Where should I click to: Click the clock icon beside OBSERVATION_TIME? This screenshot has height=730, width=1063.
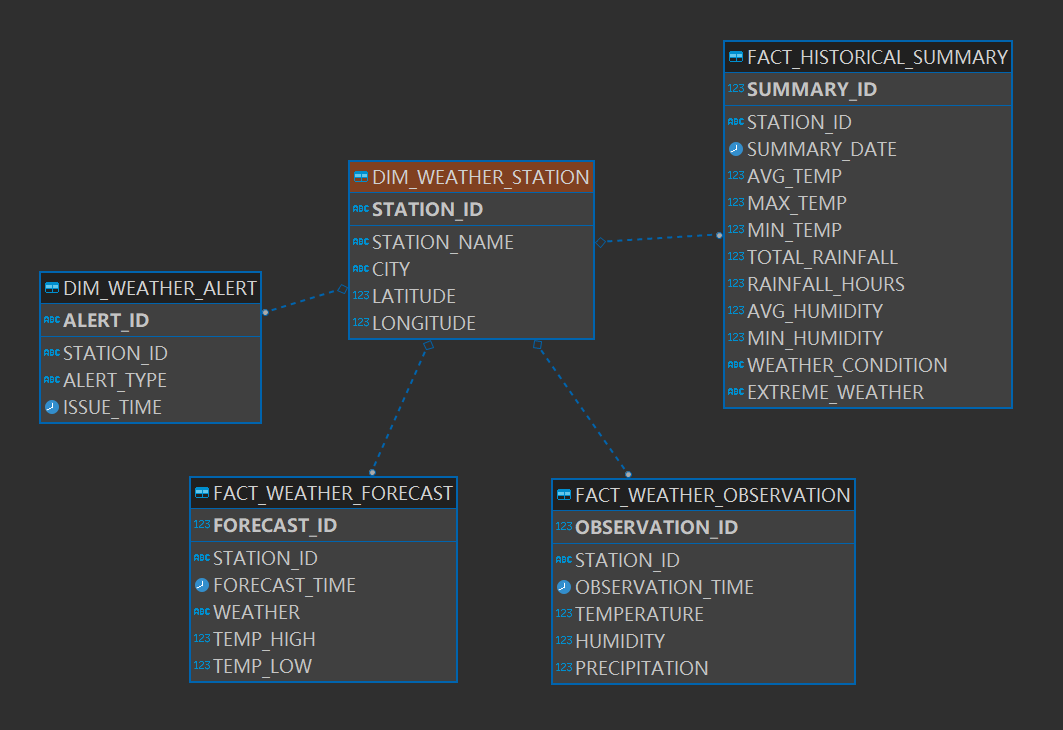pos(563,587)
